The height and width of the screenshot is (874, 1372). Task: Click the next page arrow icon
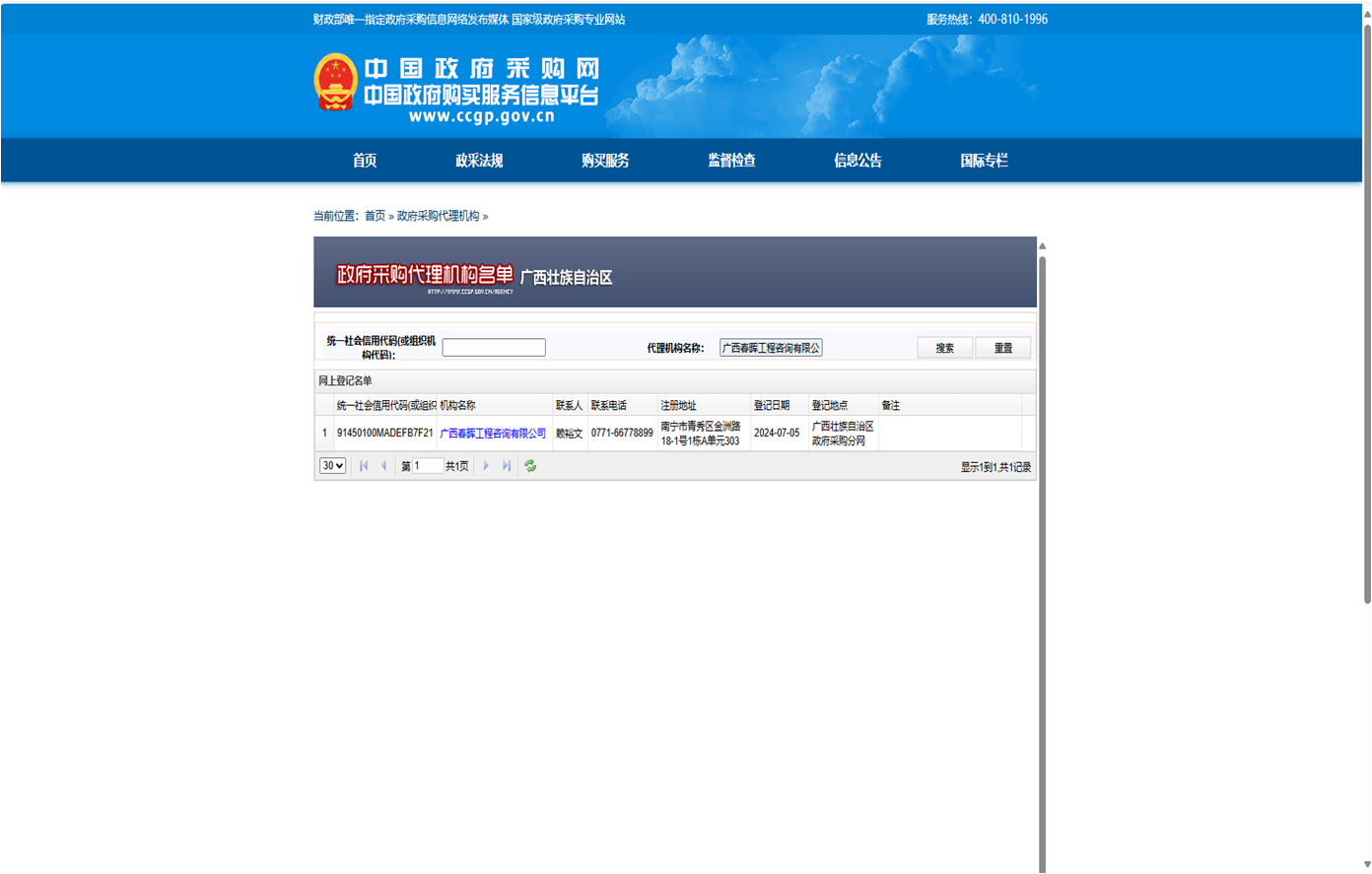pyautogui.click(x=486, y=466)
